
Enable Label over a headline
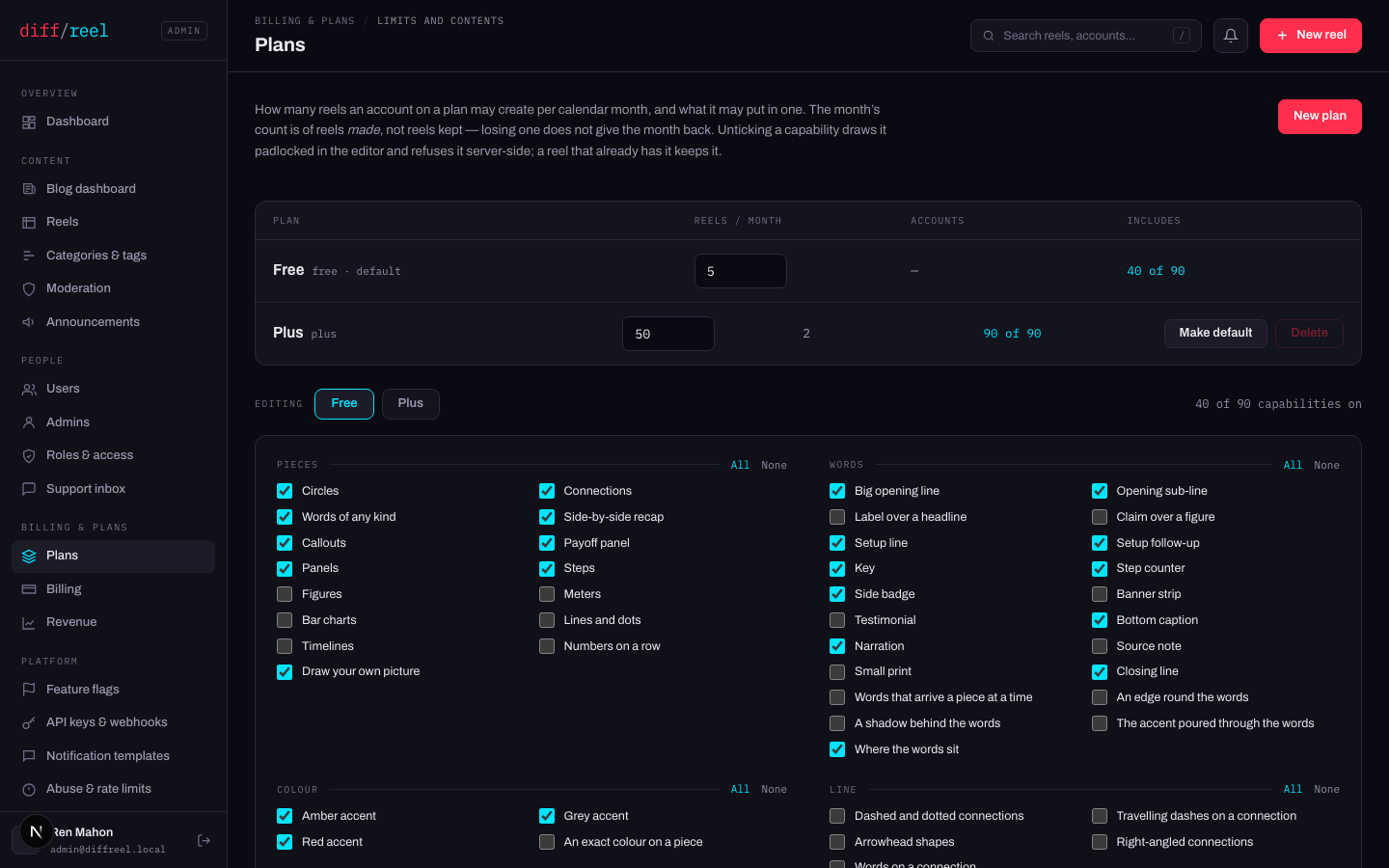click(837, 517)
